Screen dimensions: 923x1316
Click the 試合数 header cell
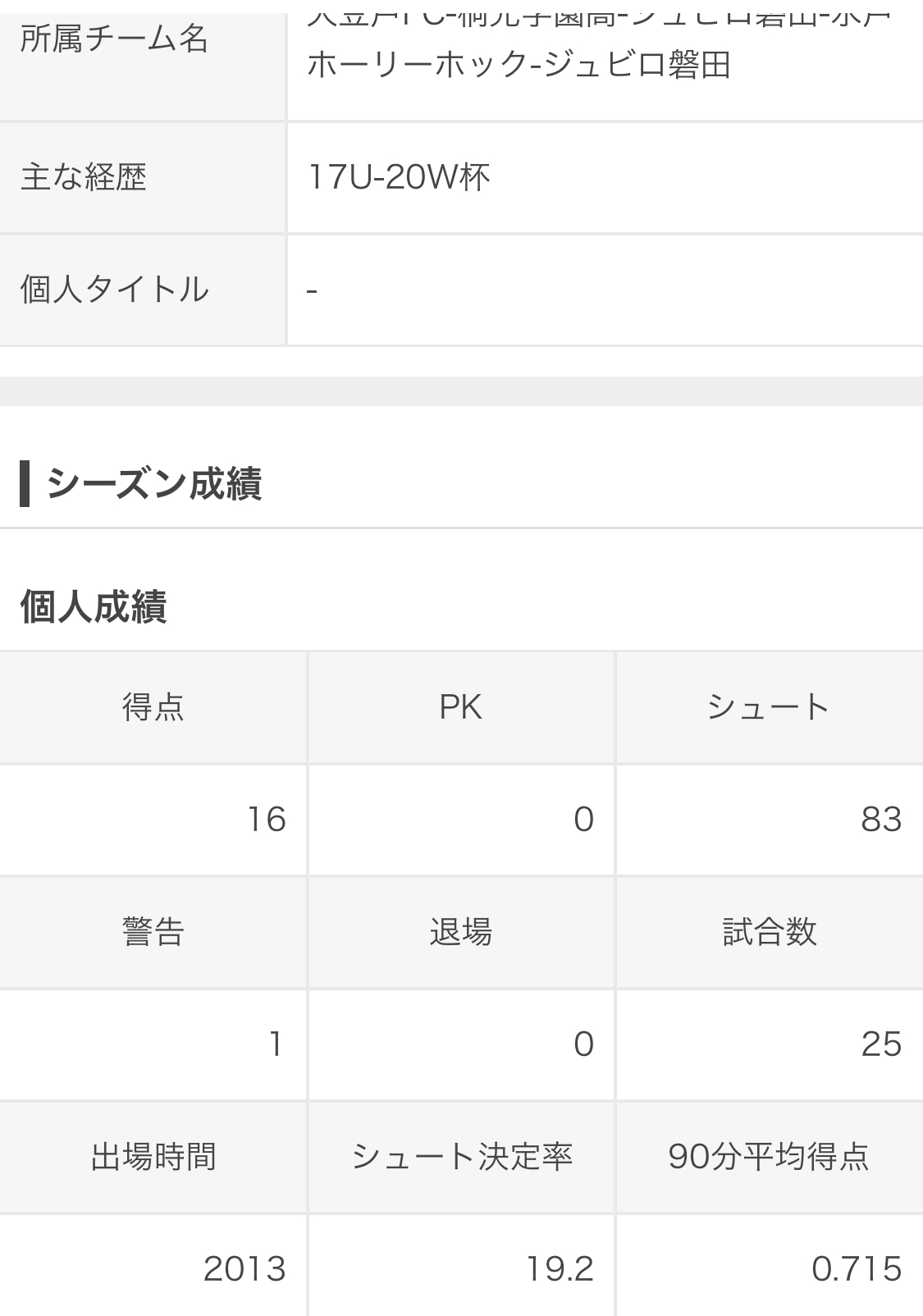(768, 932)
